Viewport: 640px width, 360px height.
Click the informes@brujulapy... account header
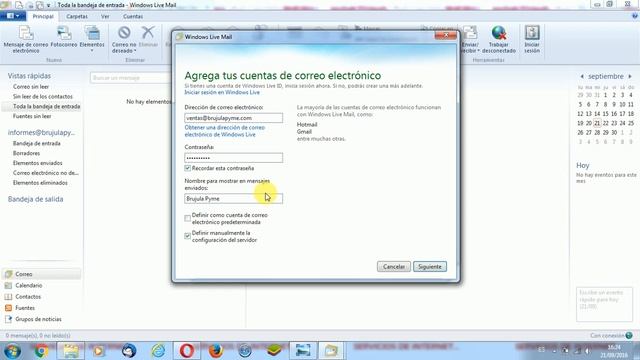(41, 132)
